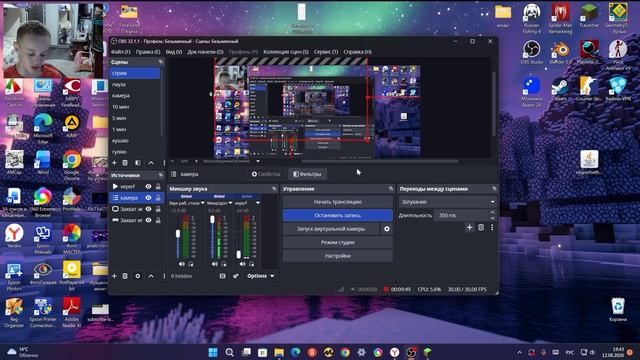Undock the Scenes panel
Screen dimensions: 640x360
[161, 62]
